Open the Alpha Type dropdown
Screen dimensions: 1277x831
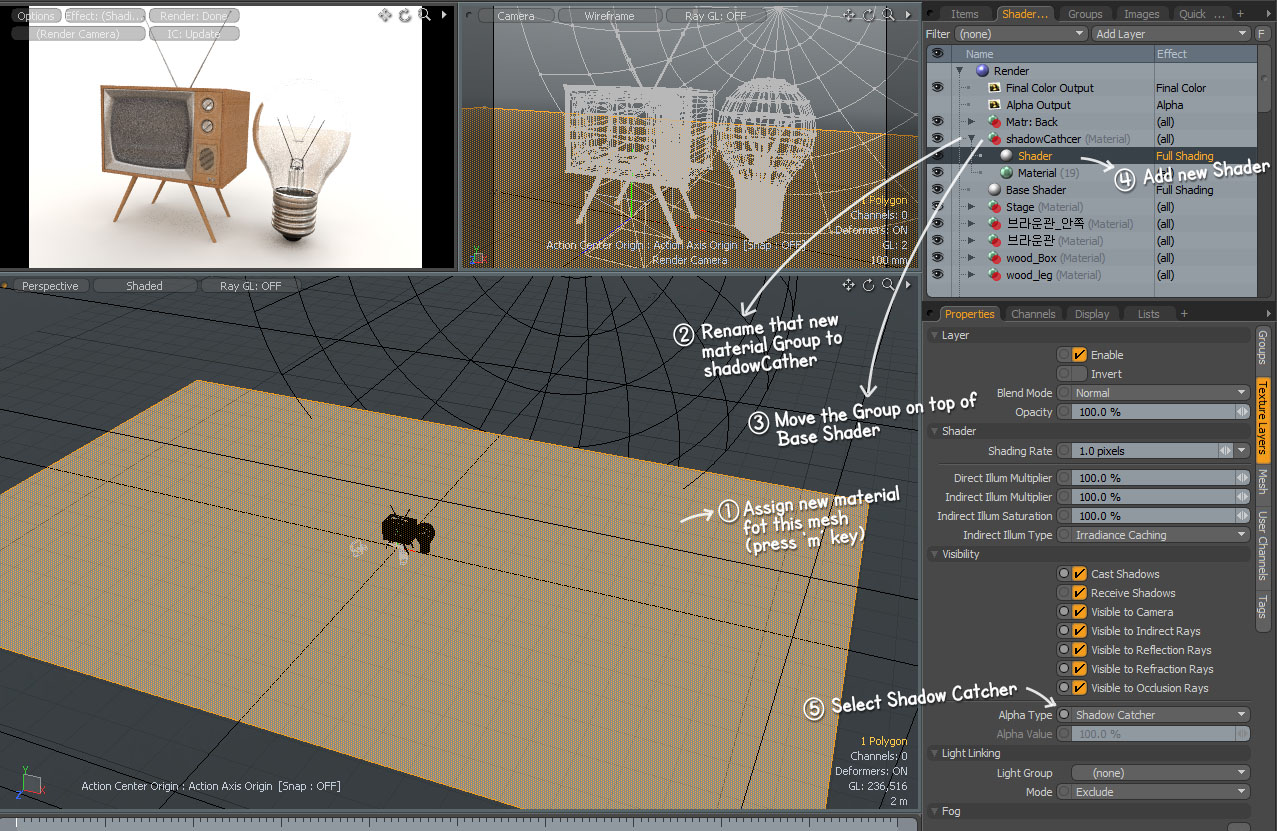[1160, 715]
